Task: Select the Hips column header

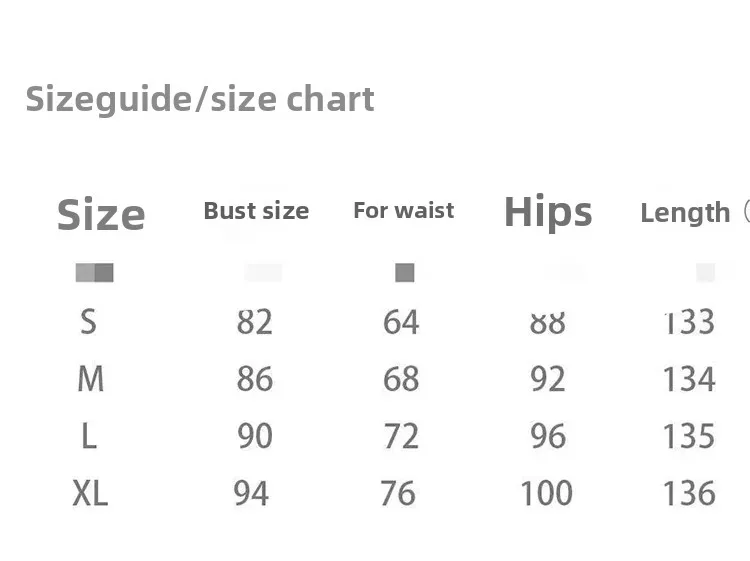Action: pos(548,212)
